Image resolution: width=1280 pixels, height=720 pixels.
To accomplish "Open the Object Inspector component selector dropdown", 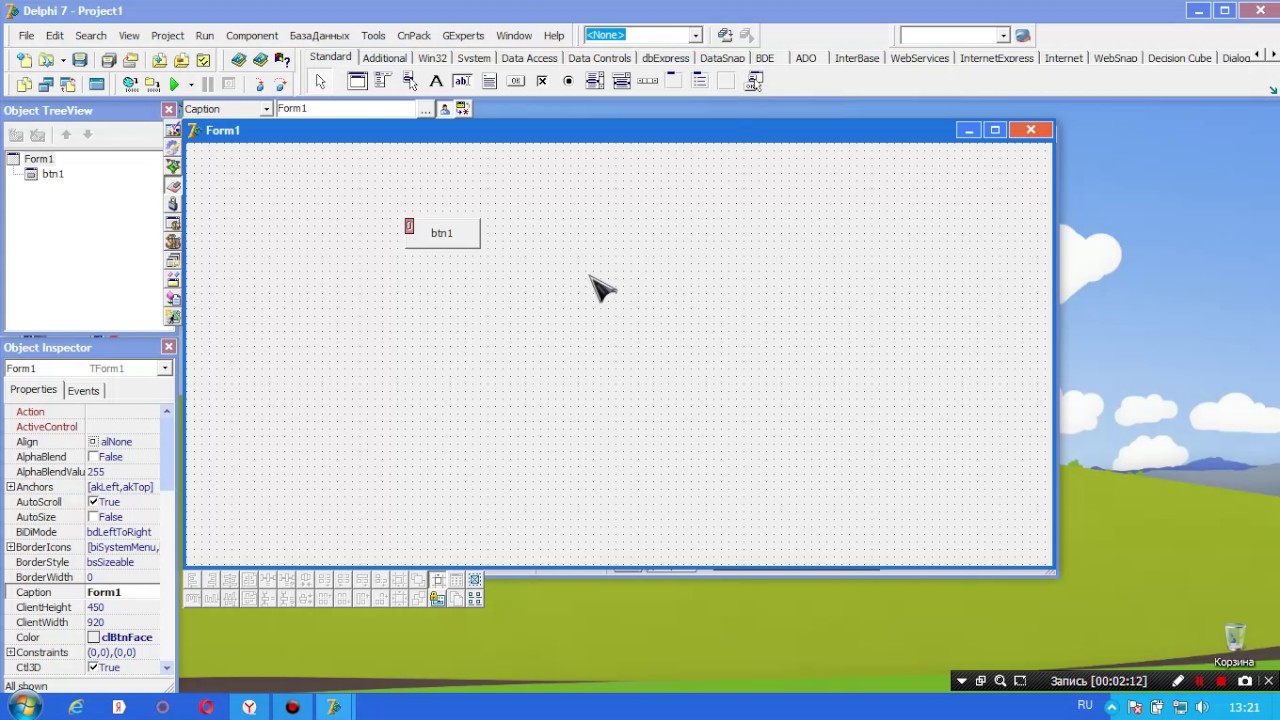I will 165,369.
